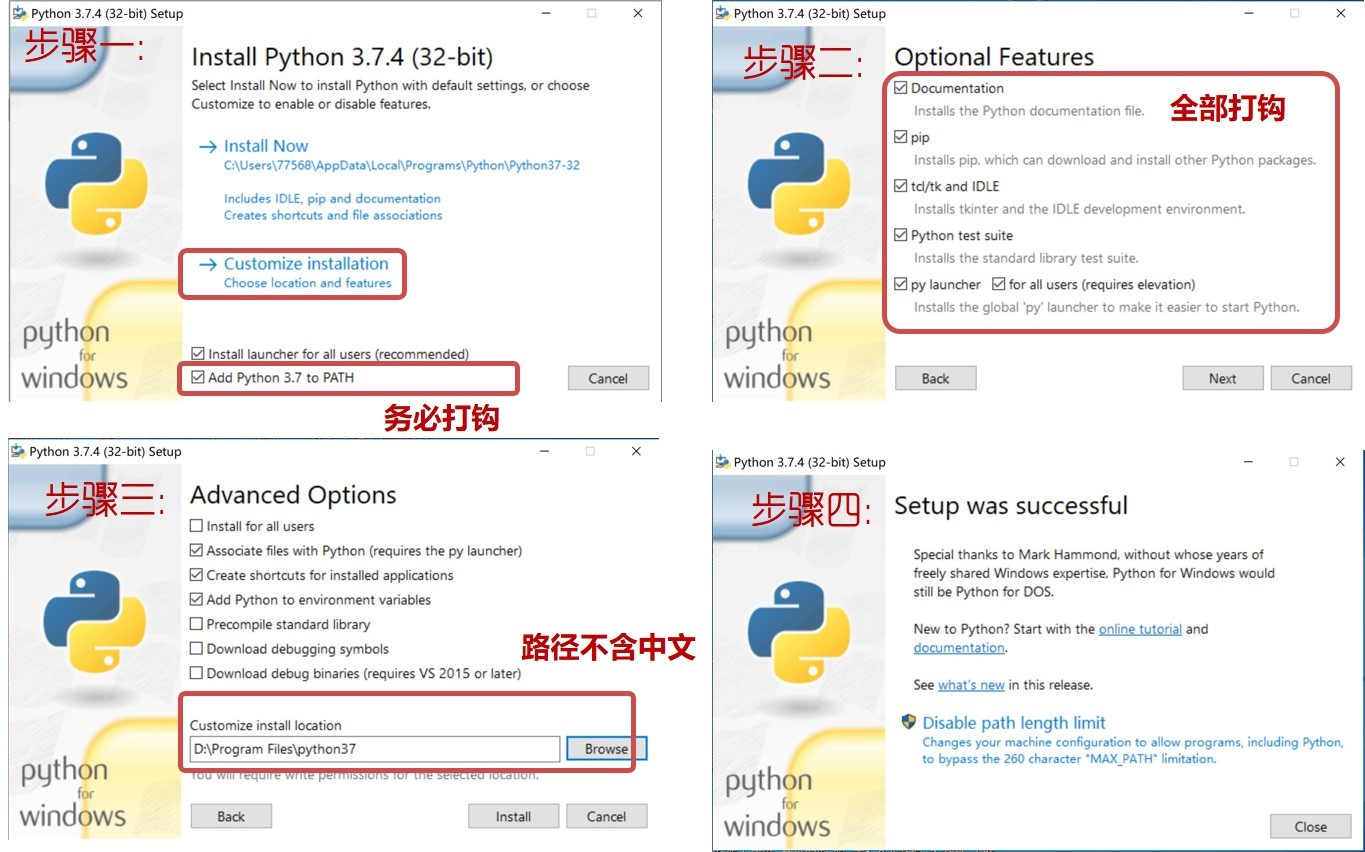
Task: Enable Precompile standard library option
Action: click(196, 624)
